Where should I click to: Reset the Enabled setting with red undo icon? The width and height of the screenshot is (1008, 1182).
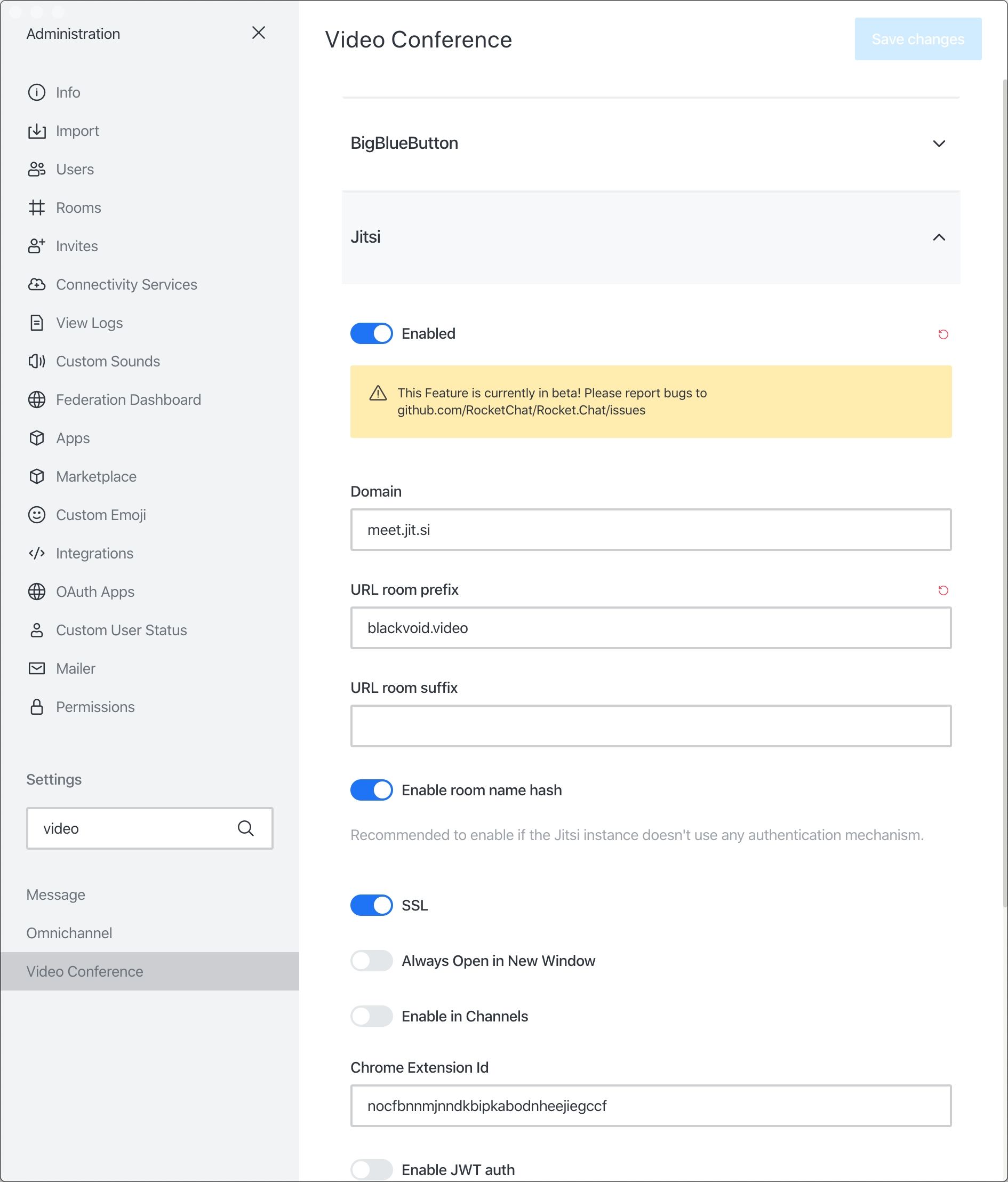pos(943,334)
